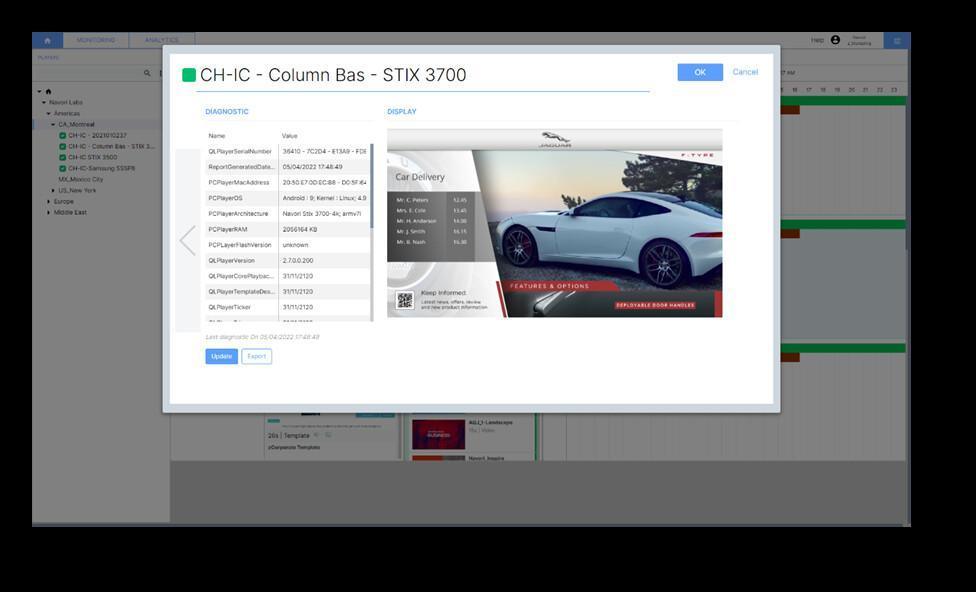The width and height of the screenshot is (976, 592).
Task: Click the green status square beside the dialog title
Action: coord(189,75)
